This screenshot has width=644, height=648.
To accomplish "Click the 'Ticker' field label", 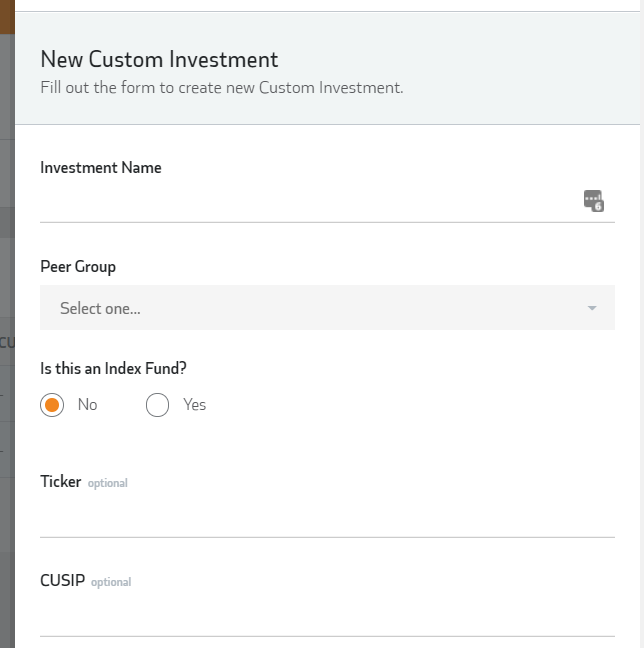I will 60,482.
